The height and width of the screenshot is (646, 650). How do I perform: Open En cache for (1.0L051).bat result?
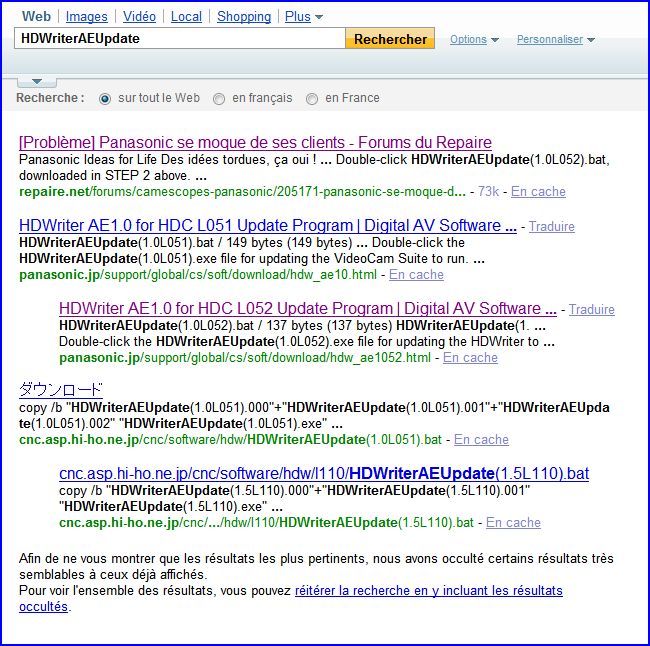481,440
